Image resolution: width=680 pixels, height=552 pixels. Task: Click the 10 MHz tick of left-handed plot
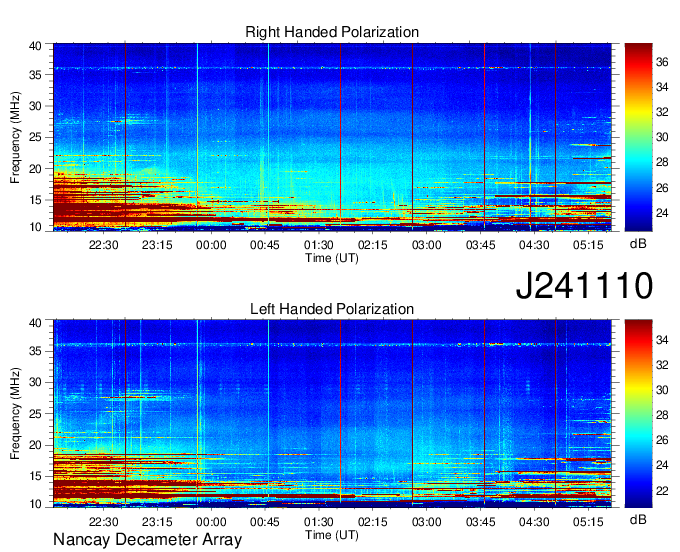point(35,504)
